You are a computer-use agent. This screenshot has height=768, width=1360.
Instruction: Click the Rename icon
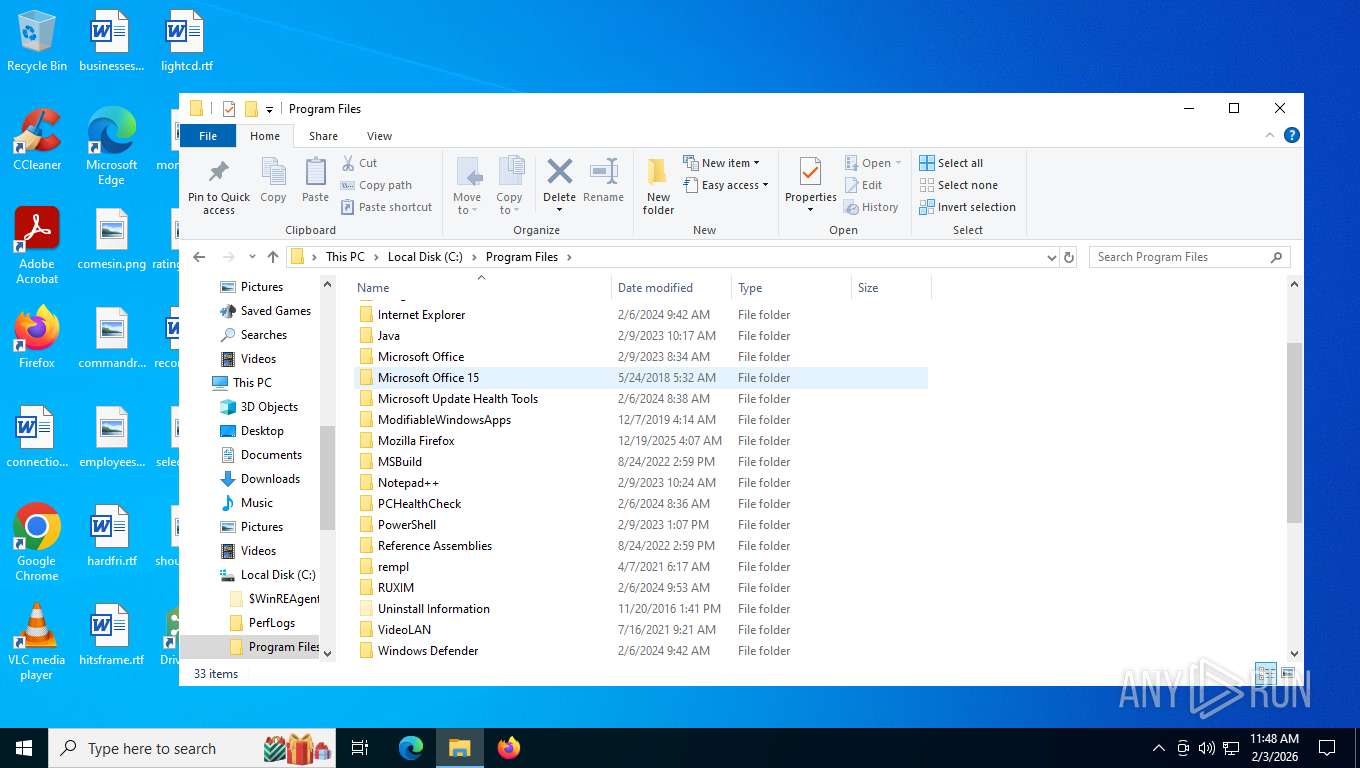(603, 171)
